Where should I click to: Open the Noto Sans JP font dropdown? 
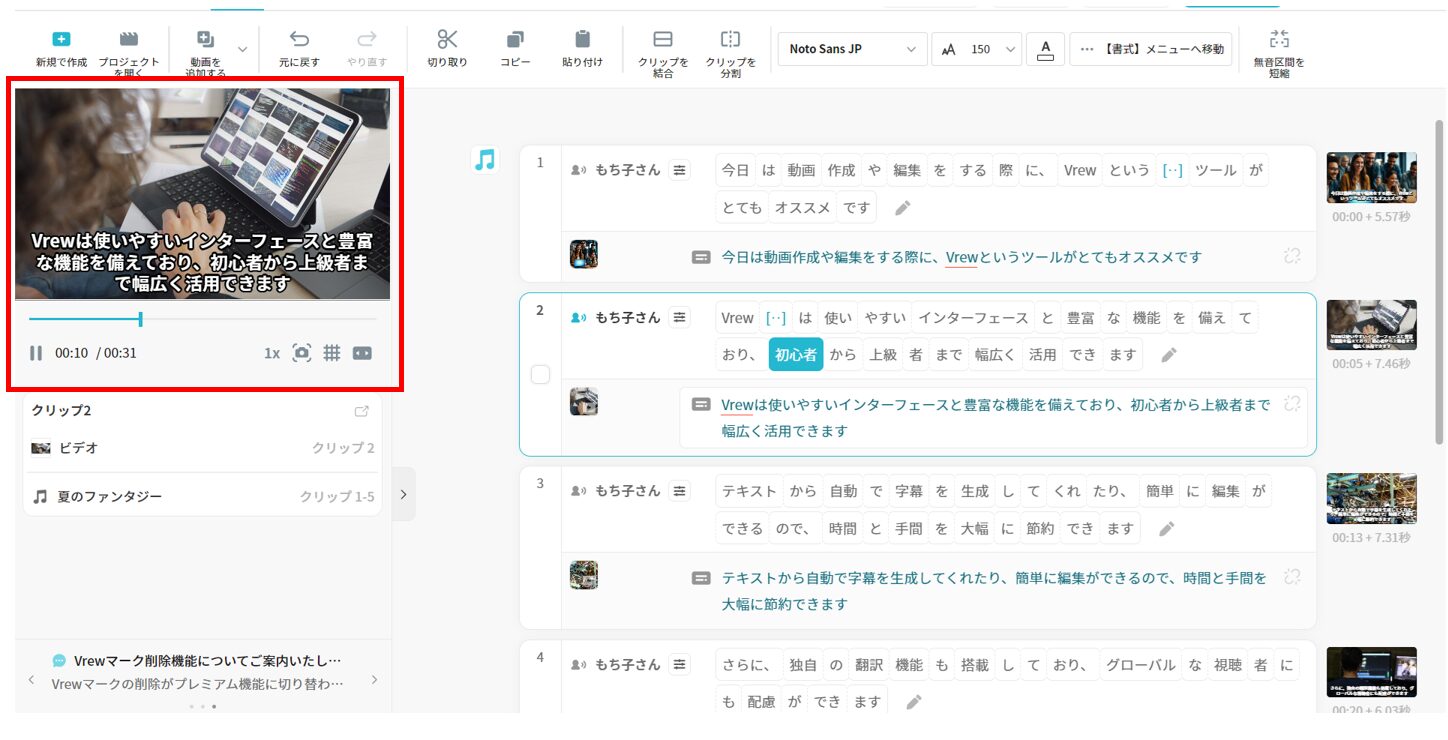[852, 49]
